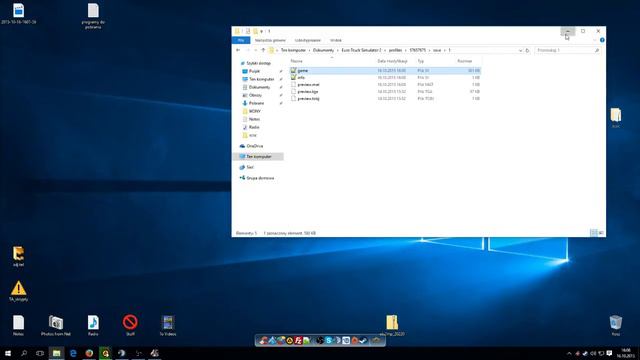Sort by Data modyfikacji column header
The image size is (640, 360).
point(392,61)
